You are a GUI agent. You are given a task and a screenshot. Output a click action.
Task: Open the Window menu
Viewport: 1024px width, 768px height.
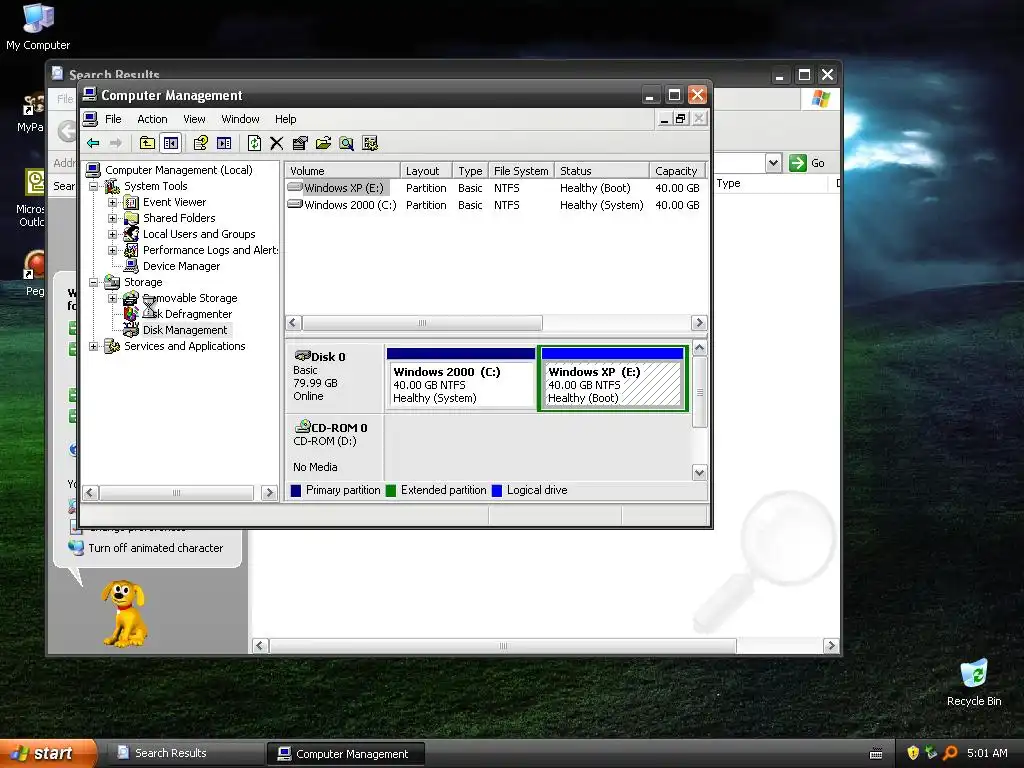(240, 119)
